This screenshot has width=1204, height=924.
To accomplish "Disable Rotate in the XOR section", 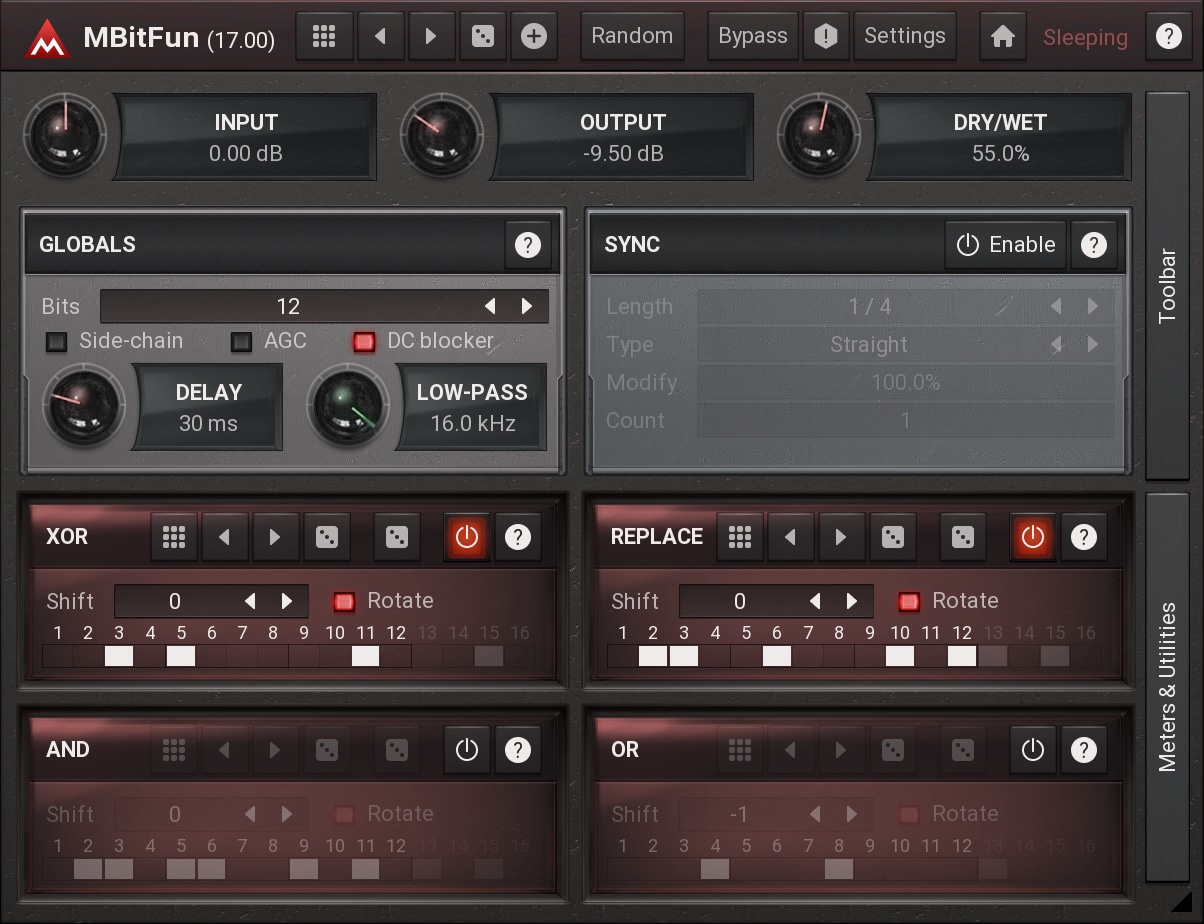I will click(x=344, y=601).
